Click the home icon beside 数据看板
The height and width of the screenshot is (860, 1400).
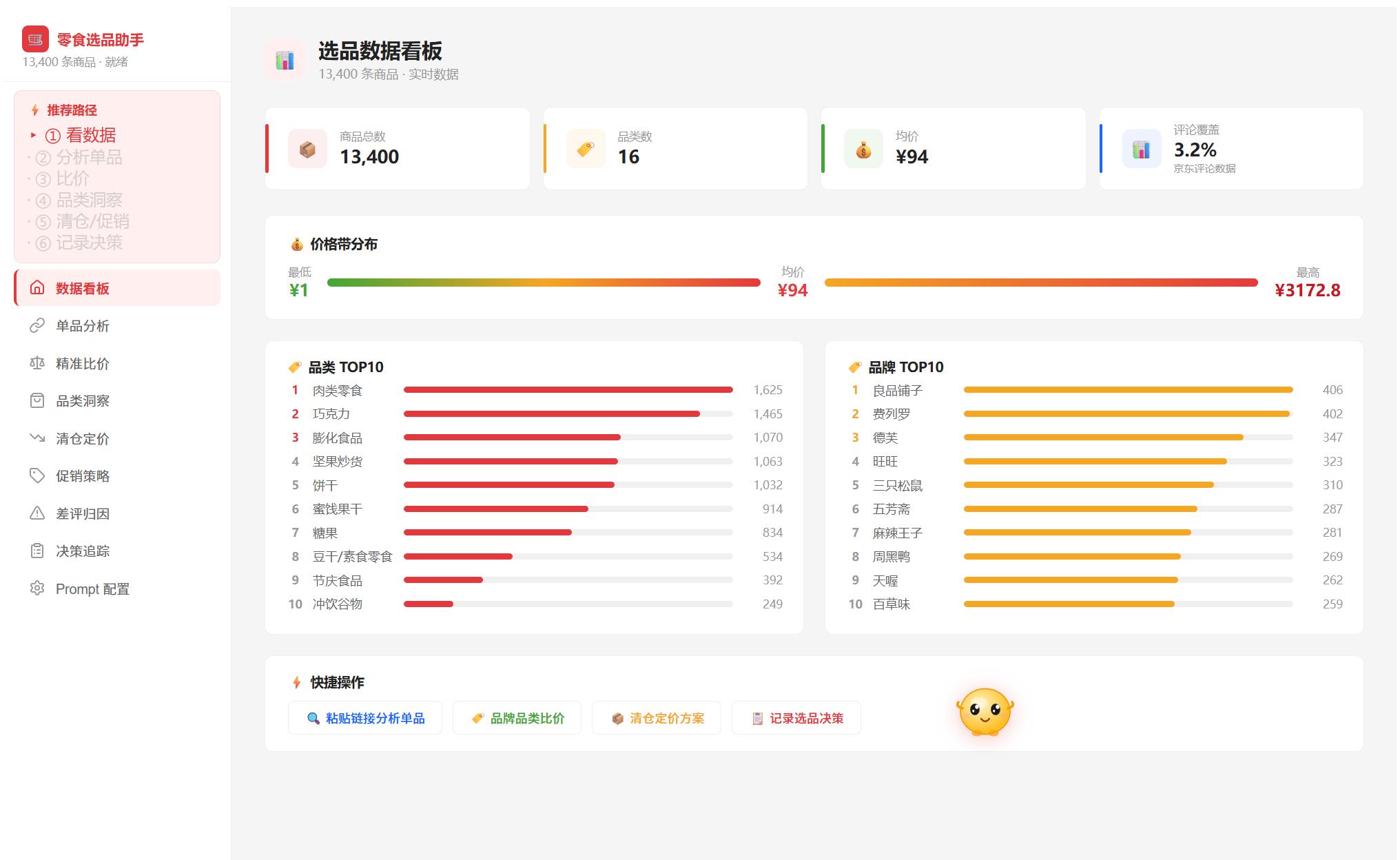pos(37,288)
